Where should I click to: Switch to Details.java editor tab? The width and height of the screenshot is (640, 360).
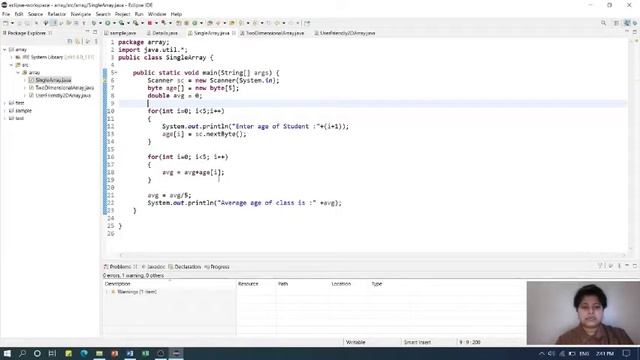coord(162,33)
